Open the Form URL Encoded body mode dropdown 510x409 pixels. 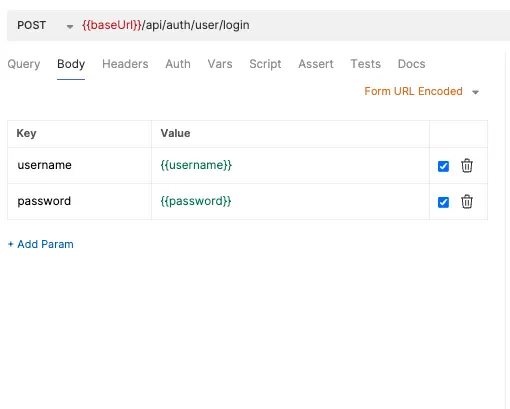pyautogui.click(x=421, y=91)
